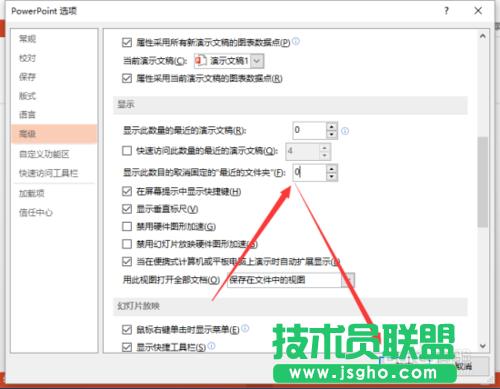Click the 保存在文件中的视图 text in the combo box
Viewport: 500px width, 389px height.
point(267,280)
